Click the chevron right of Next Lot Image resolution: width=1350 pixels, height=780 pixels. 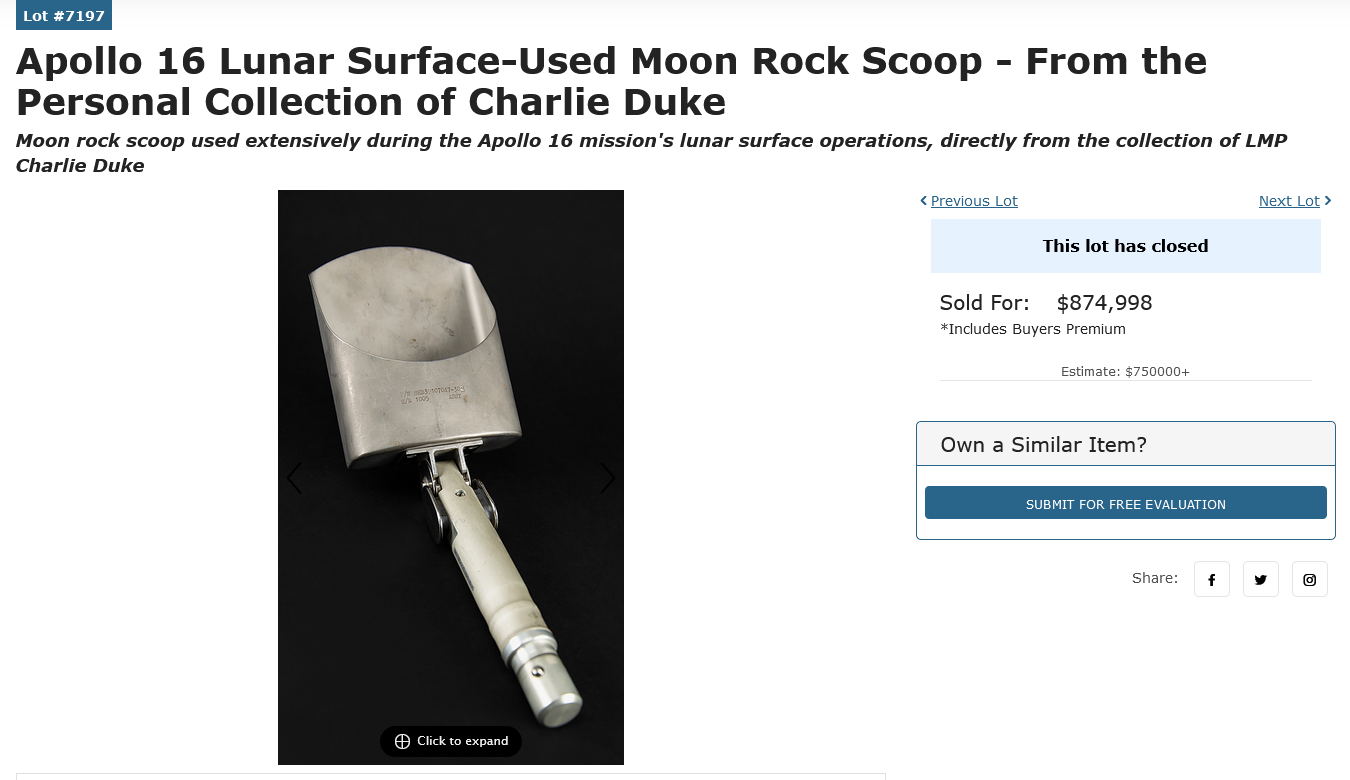point(1328,201)
